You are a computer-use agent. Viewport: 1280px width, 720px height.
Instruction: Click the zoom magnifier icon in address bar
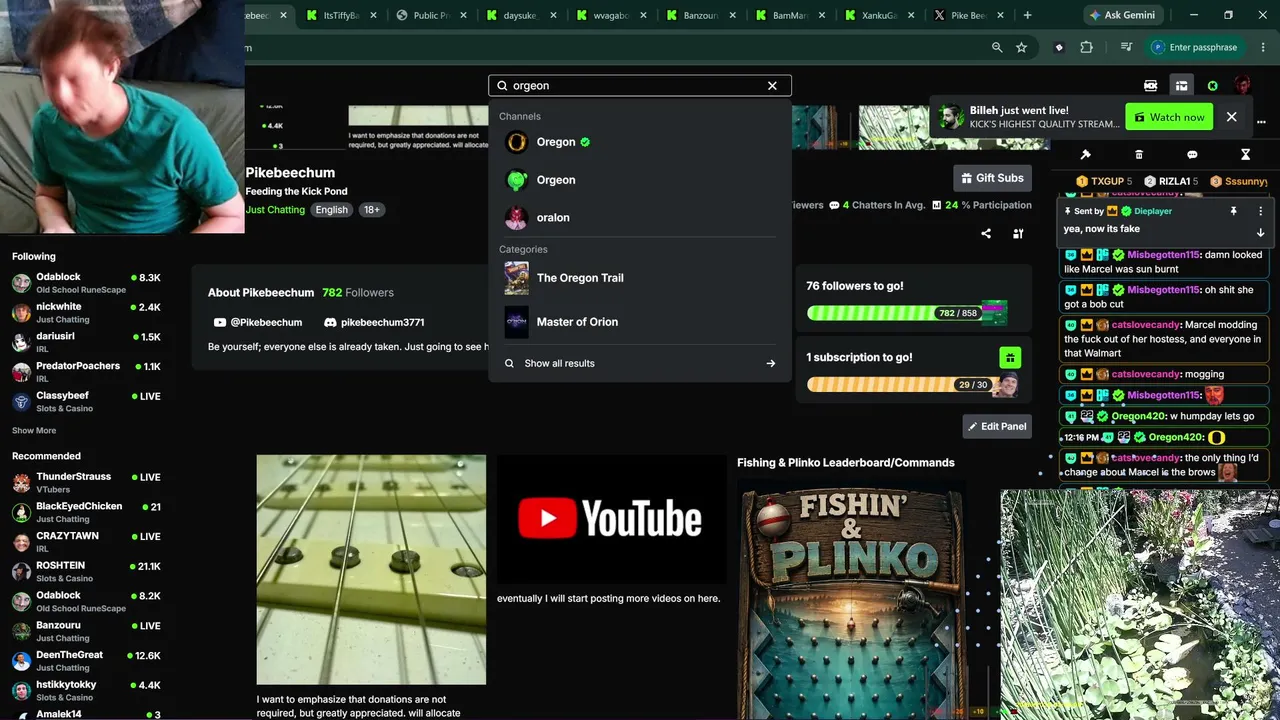coord(997,47)
